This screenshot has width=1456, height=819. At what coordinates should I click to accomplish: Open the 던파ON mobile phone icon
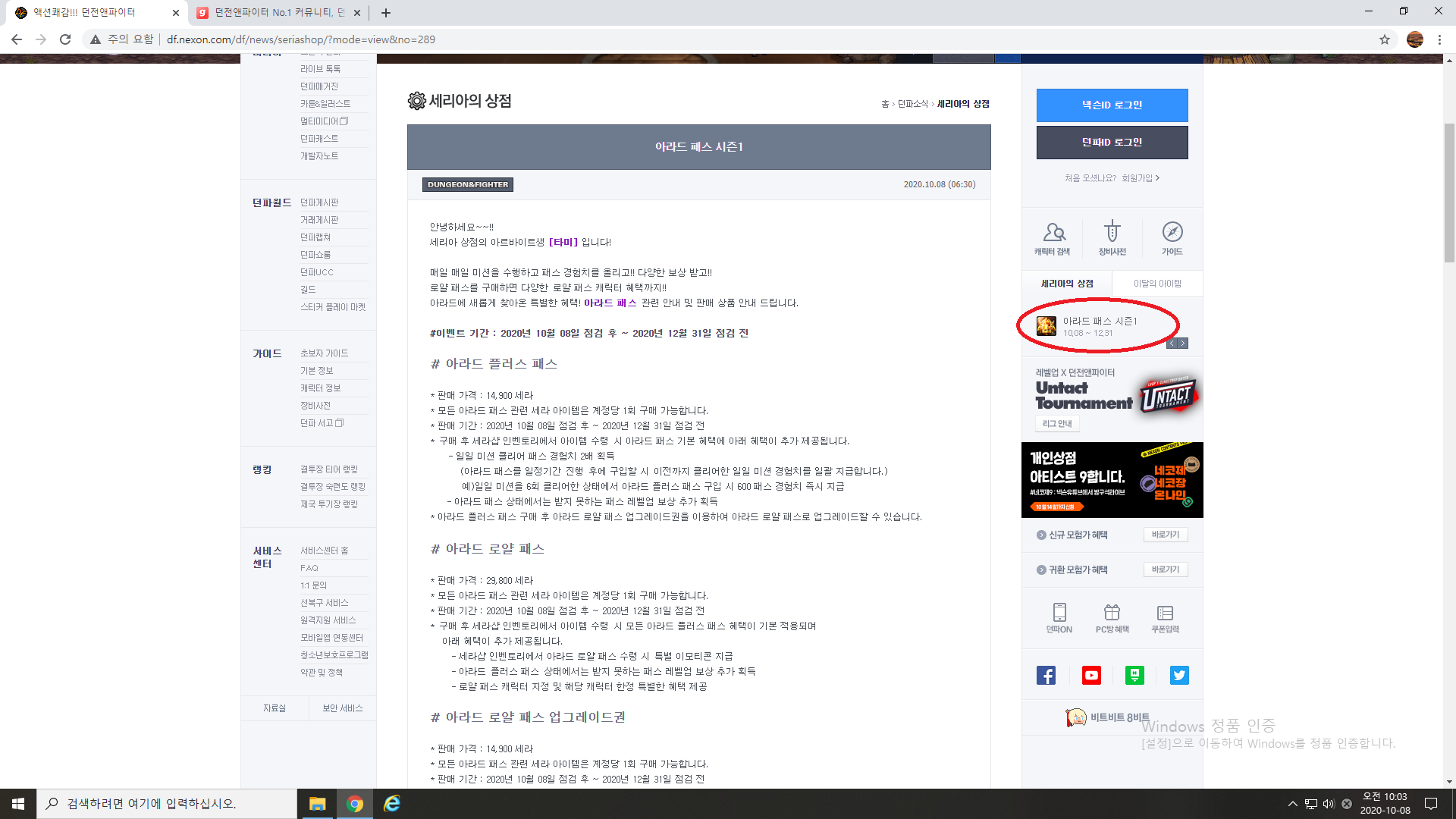(1059, 618)
